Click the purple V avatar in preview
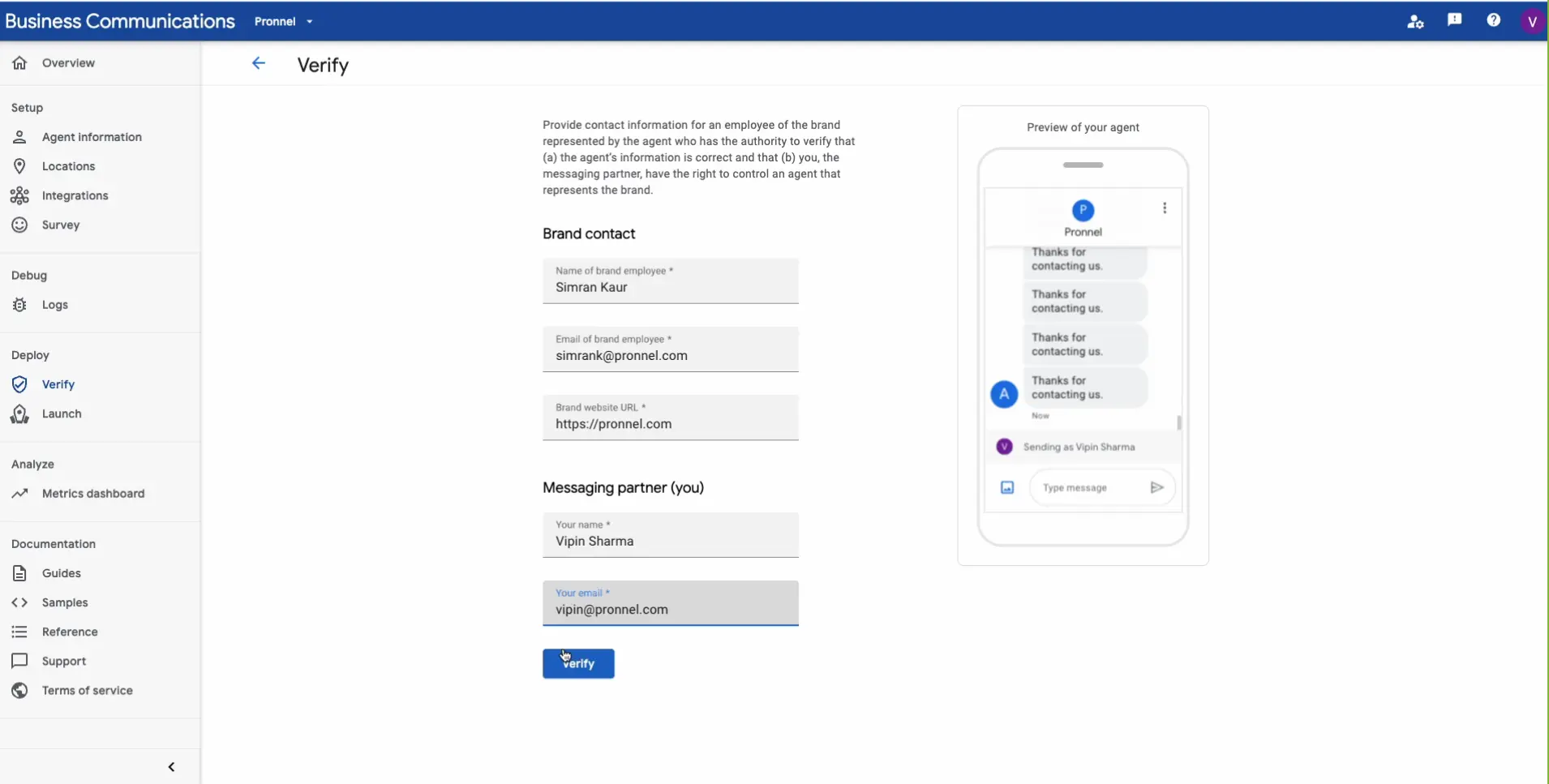 pyautogui.click(x=1004, y=447)
